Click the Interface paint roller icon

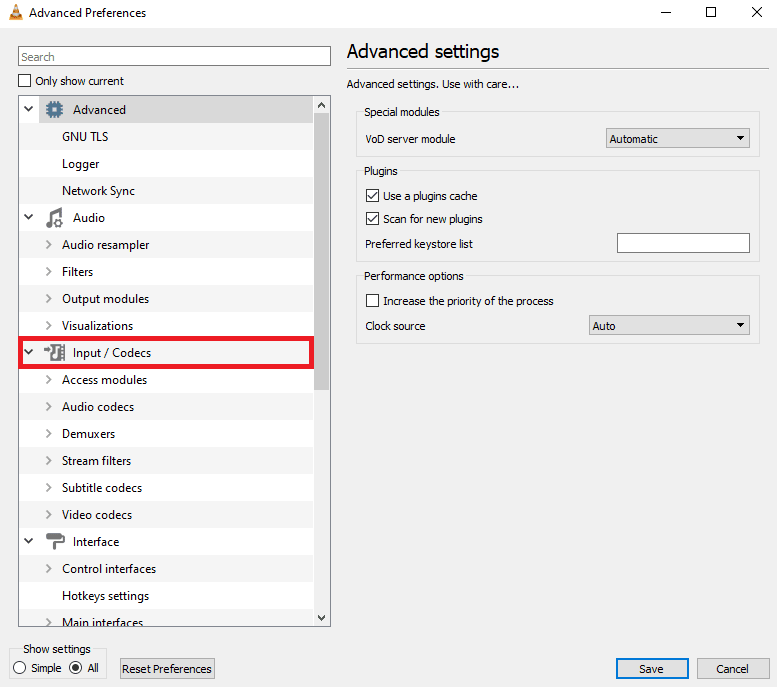[55, 541]
